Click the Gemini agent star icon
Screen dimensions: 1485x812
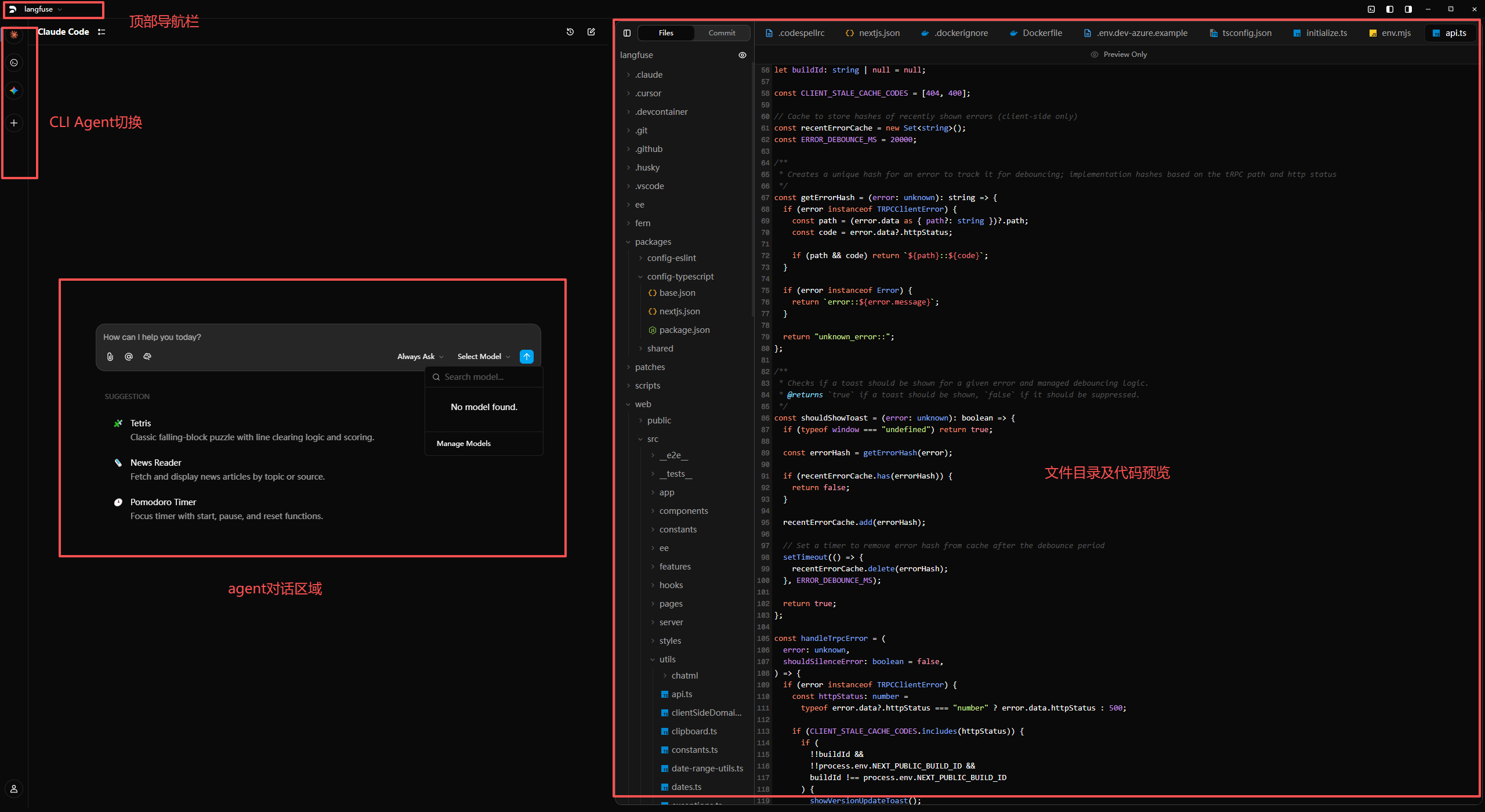pos(14,90)
